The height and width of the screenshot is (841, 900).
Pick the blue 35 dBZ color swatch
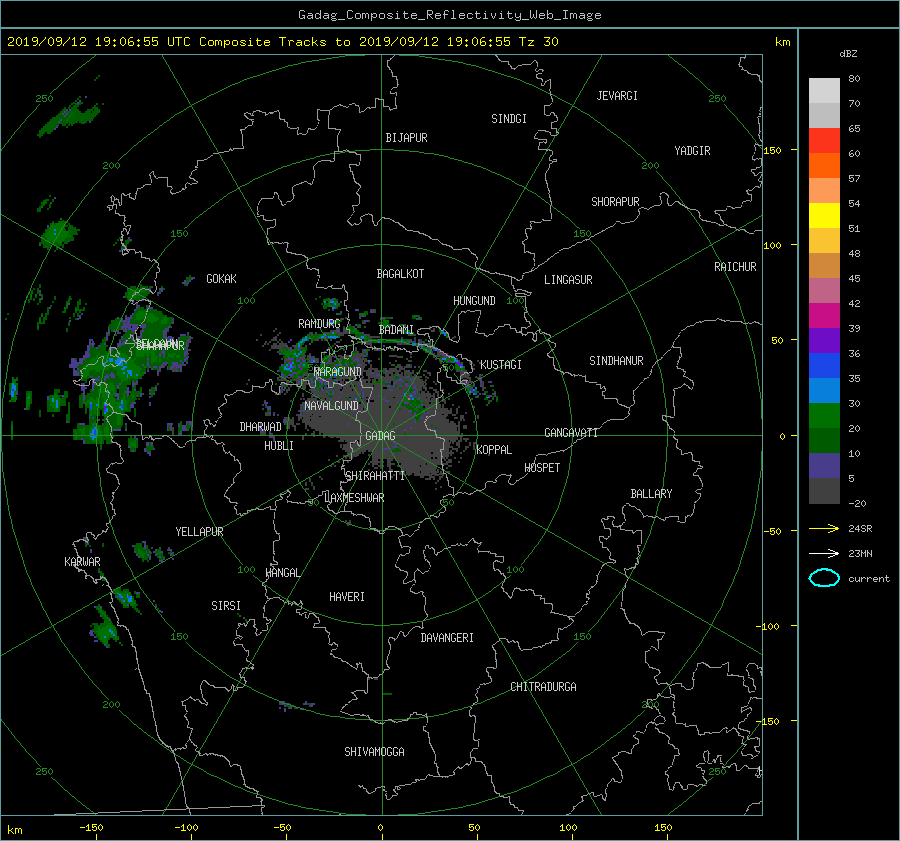(x=824, y=366)
